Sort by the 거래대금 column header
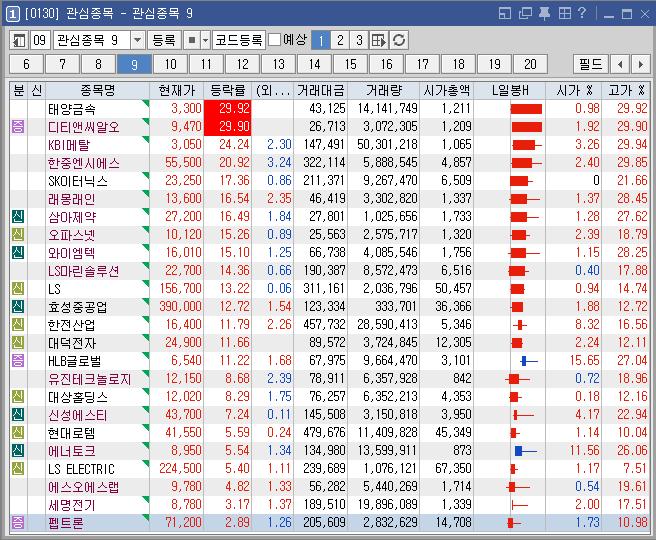 (x=320, y=90)
